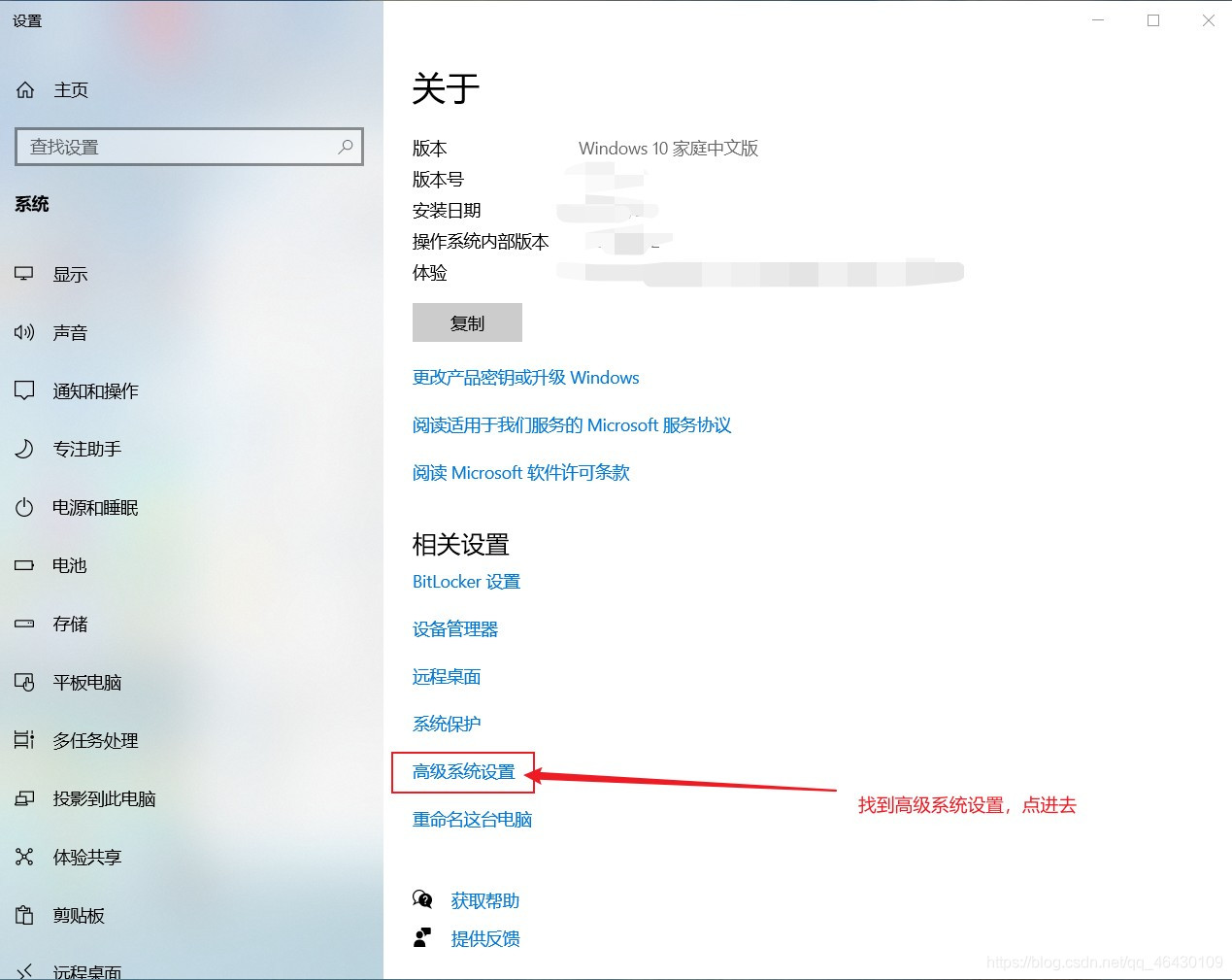Viewport: 1232px width, 980px height.
Task: Open the Clipboard icon in sidebar
Action: click(x=24, y=915)
